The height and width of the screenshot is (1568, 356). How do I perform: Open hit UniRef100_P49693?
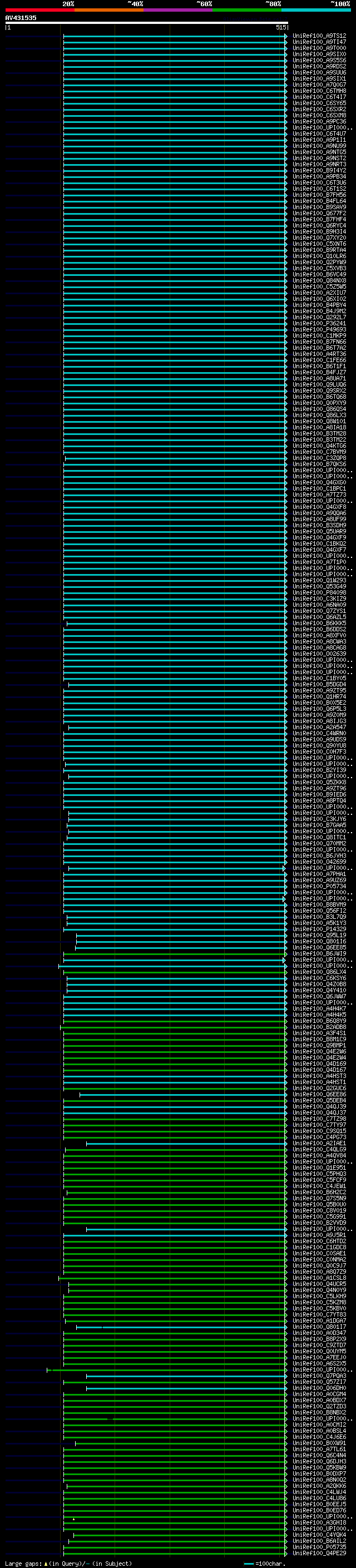tap(319, 329)
